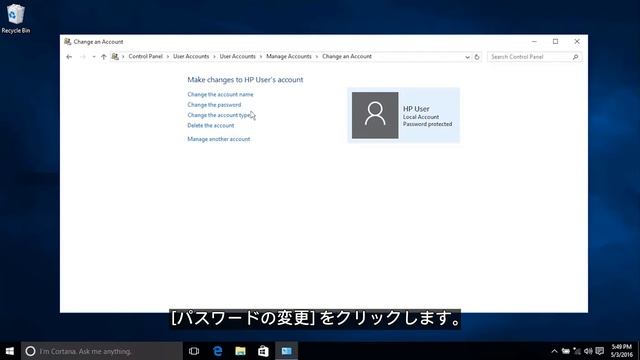Click the Control Panel taskbar button
This screenshot has width=640, height=360.
[287, 351]
